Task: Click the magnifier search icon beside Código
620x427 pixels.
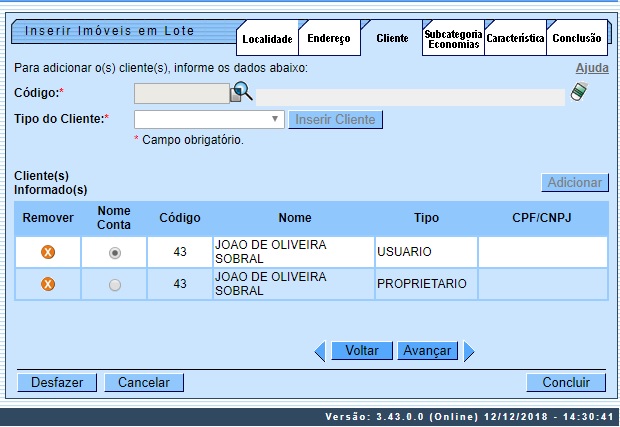Action: pos(242,93)
